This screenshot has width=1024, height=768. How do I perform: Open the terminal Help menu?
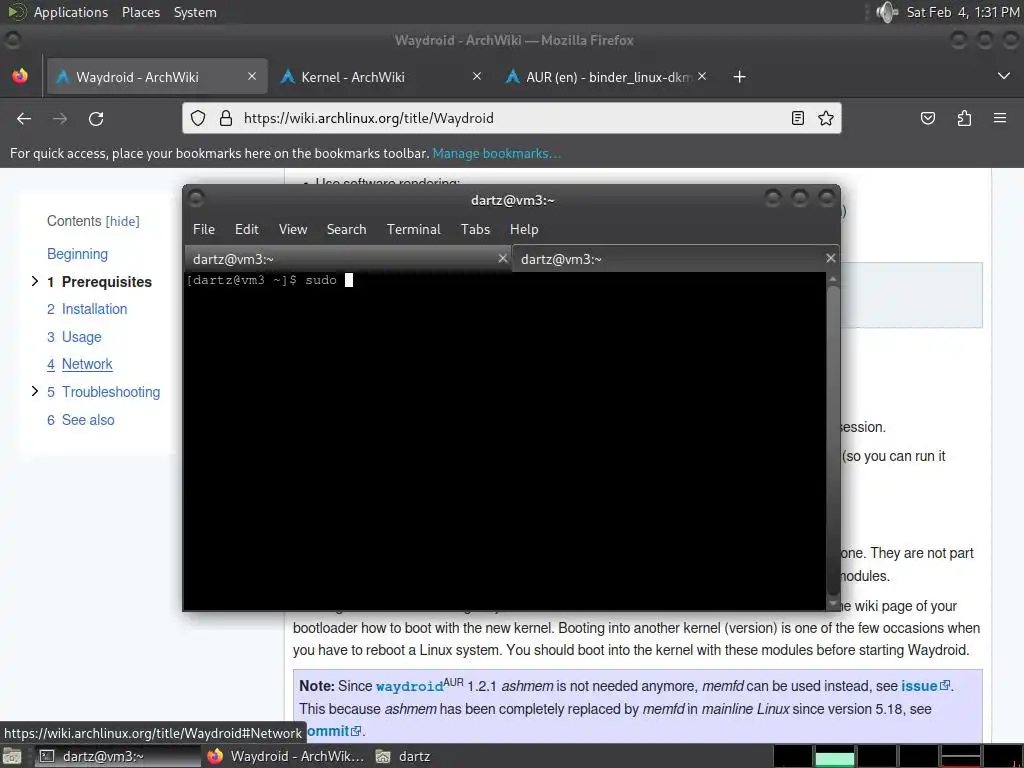524,229
